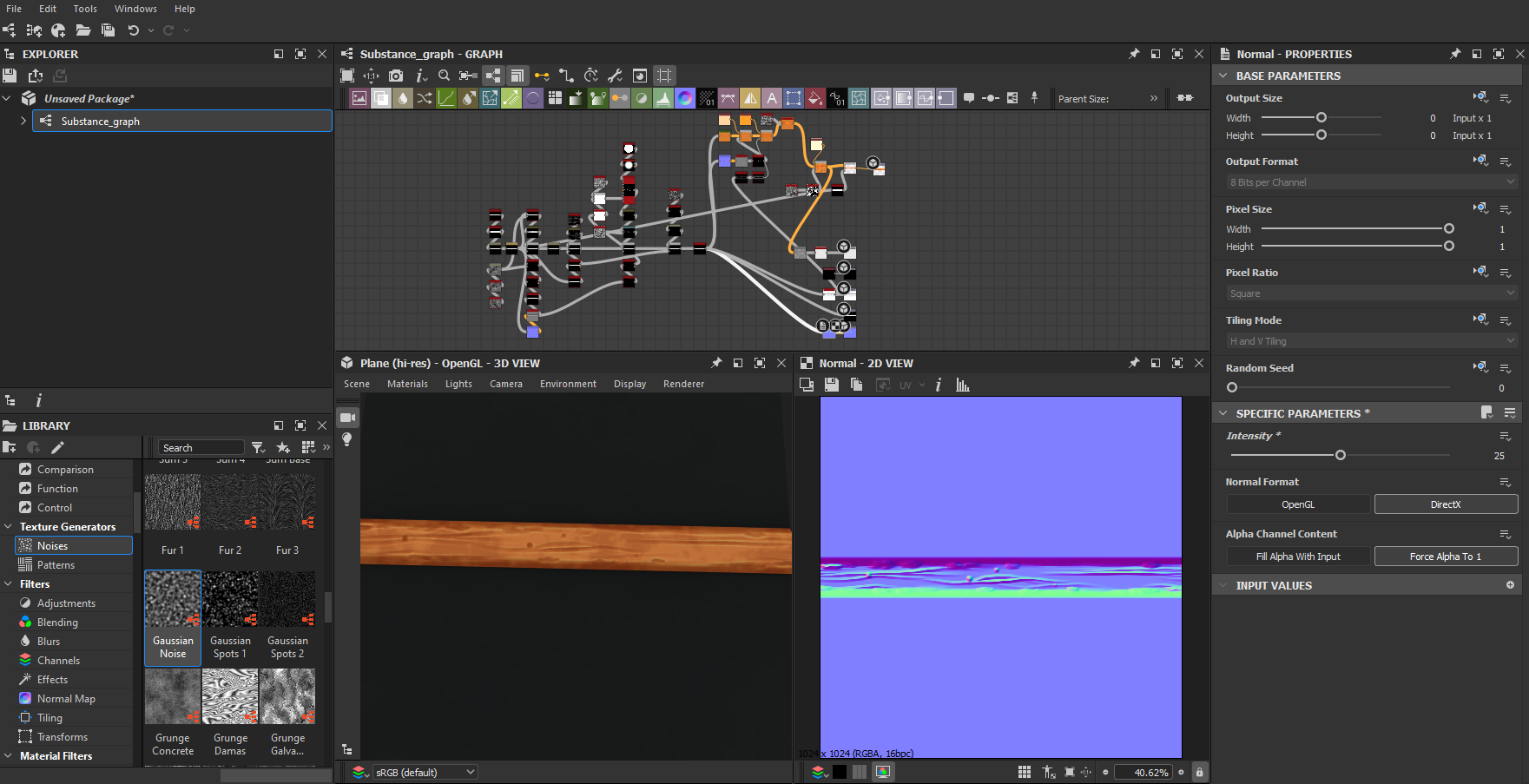
Task: Select the OpenGL normal format
Action: point(1297,504)
